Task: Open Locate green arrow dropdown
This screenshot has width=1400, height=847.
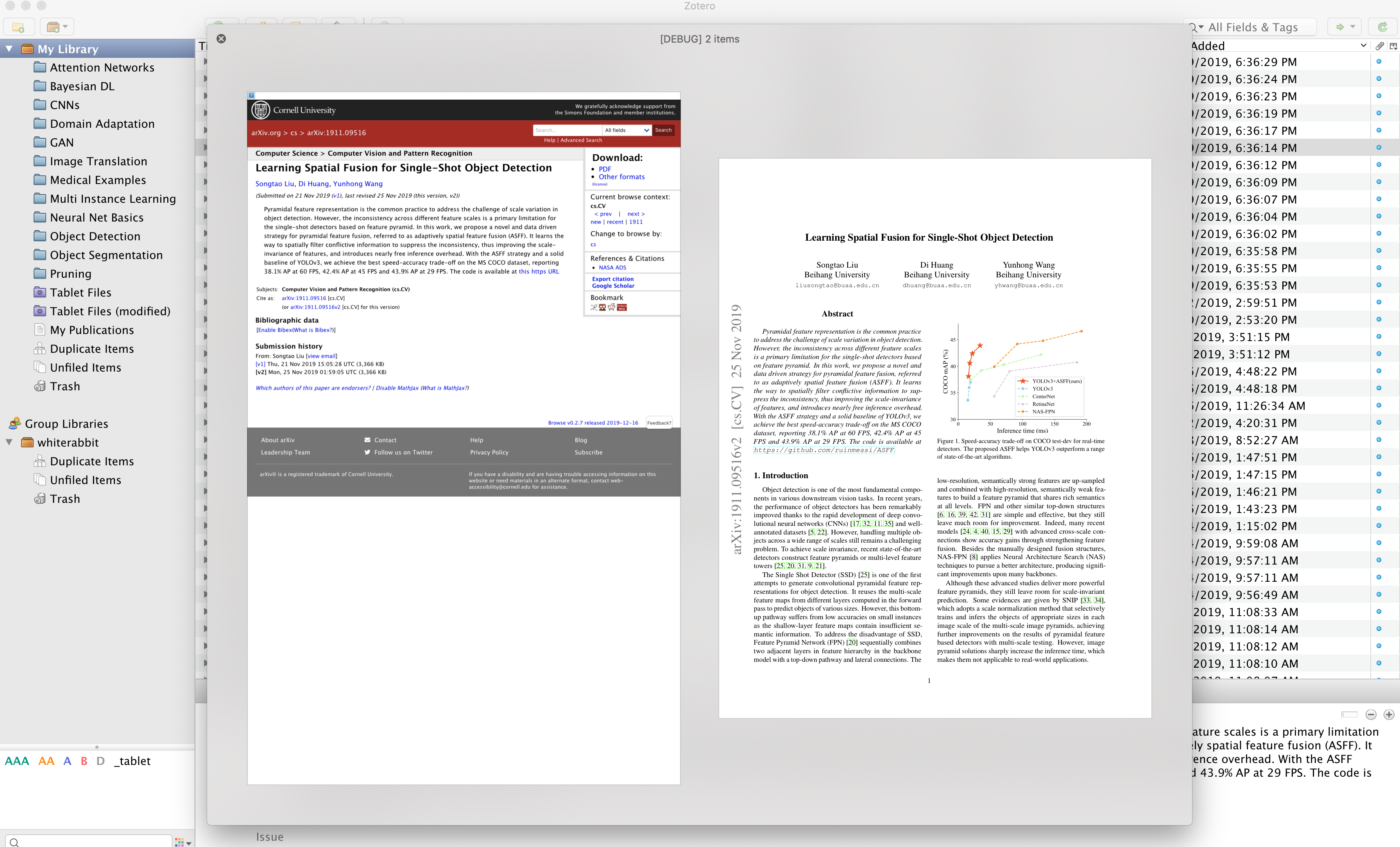Action: tap(1345, 27)
